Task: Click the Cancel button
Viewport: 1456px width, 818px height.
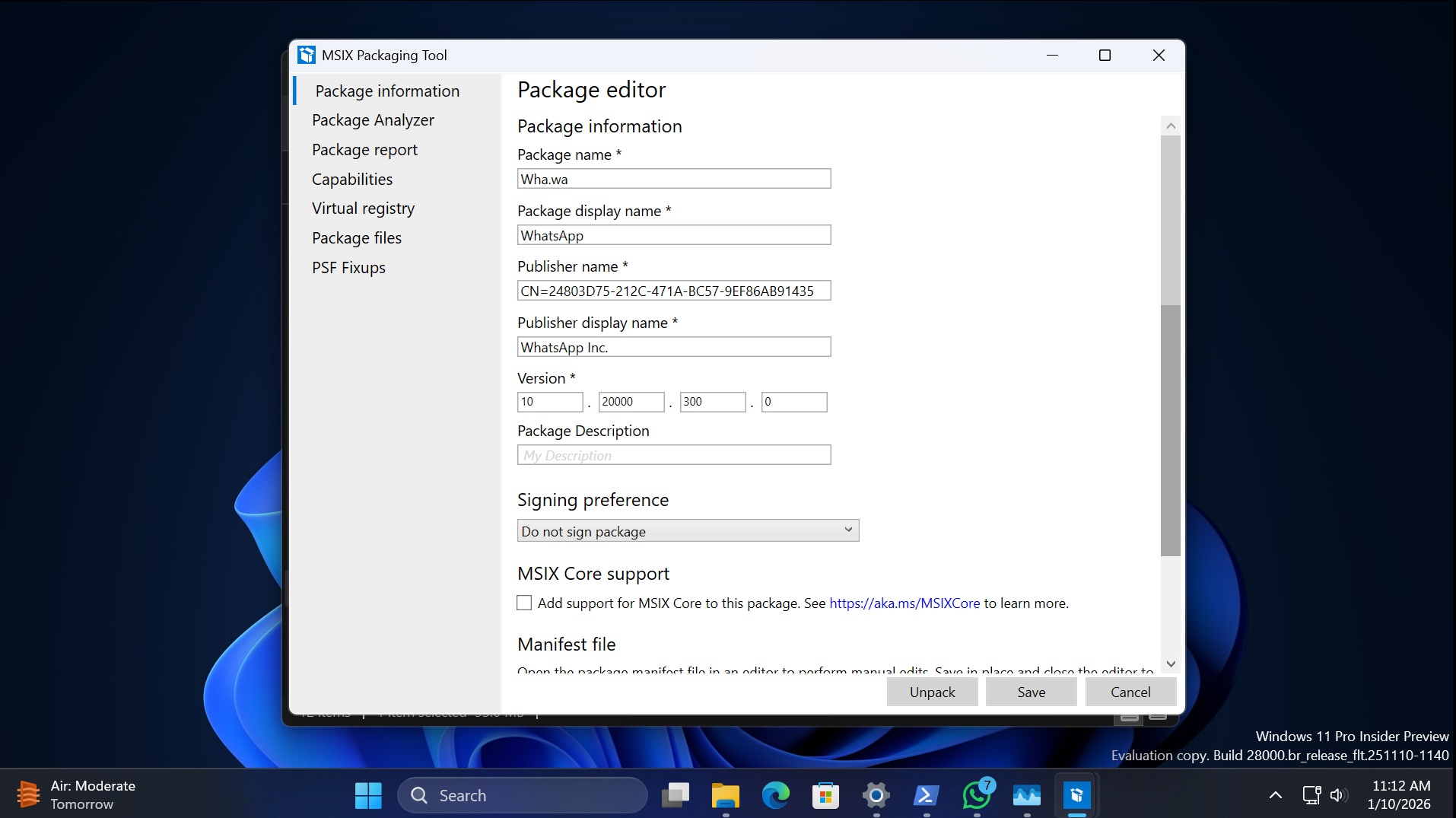Action: tap(1130, 692)
